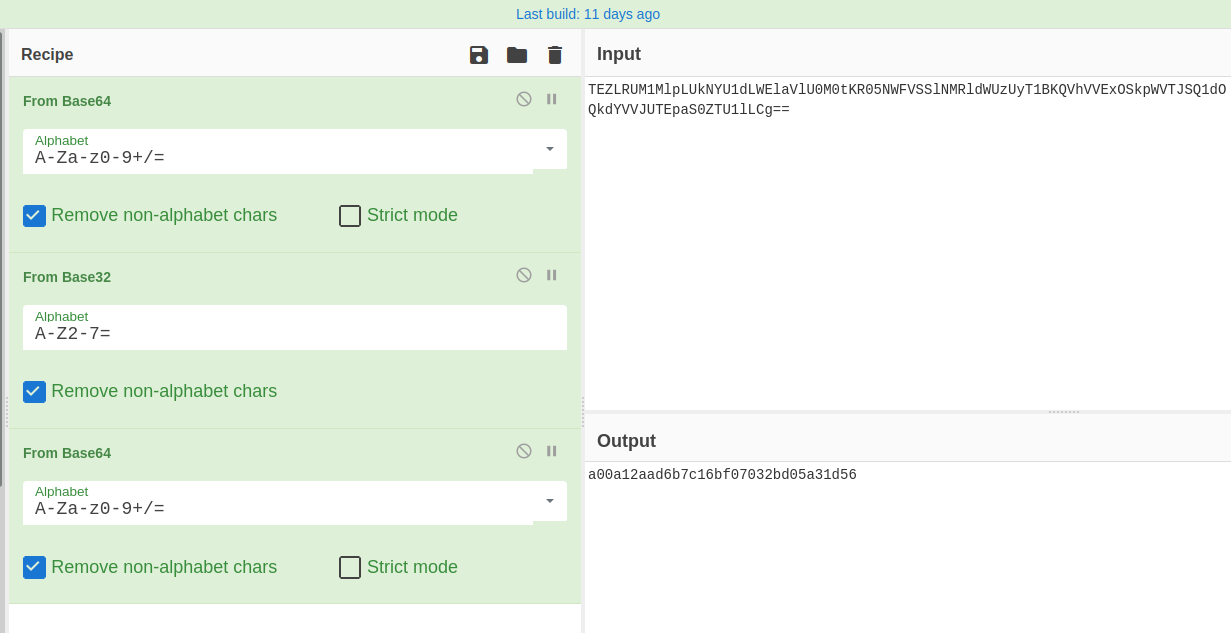Expand alphabet dropdown of first From Base64

point(549,149)
